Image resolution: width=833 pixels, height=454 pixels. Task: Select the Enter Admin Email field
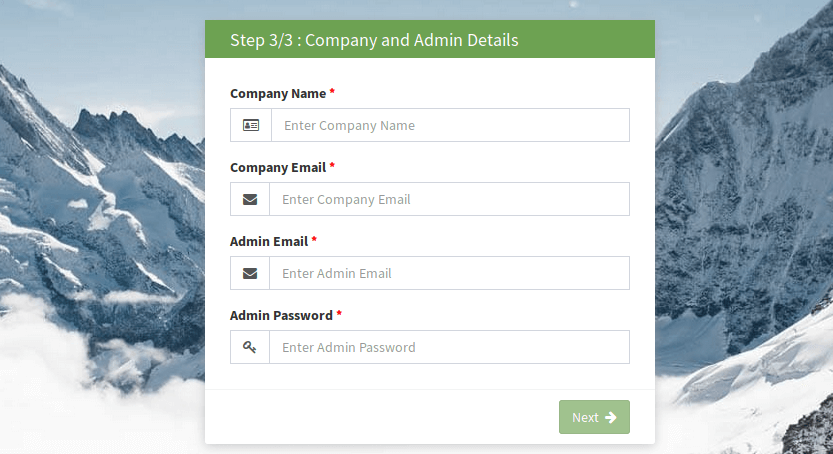(x=449, y=273)
